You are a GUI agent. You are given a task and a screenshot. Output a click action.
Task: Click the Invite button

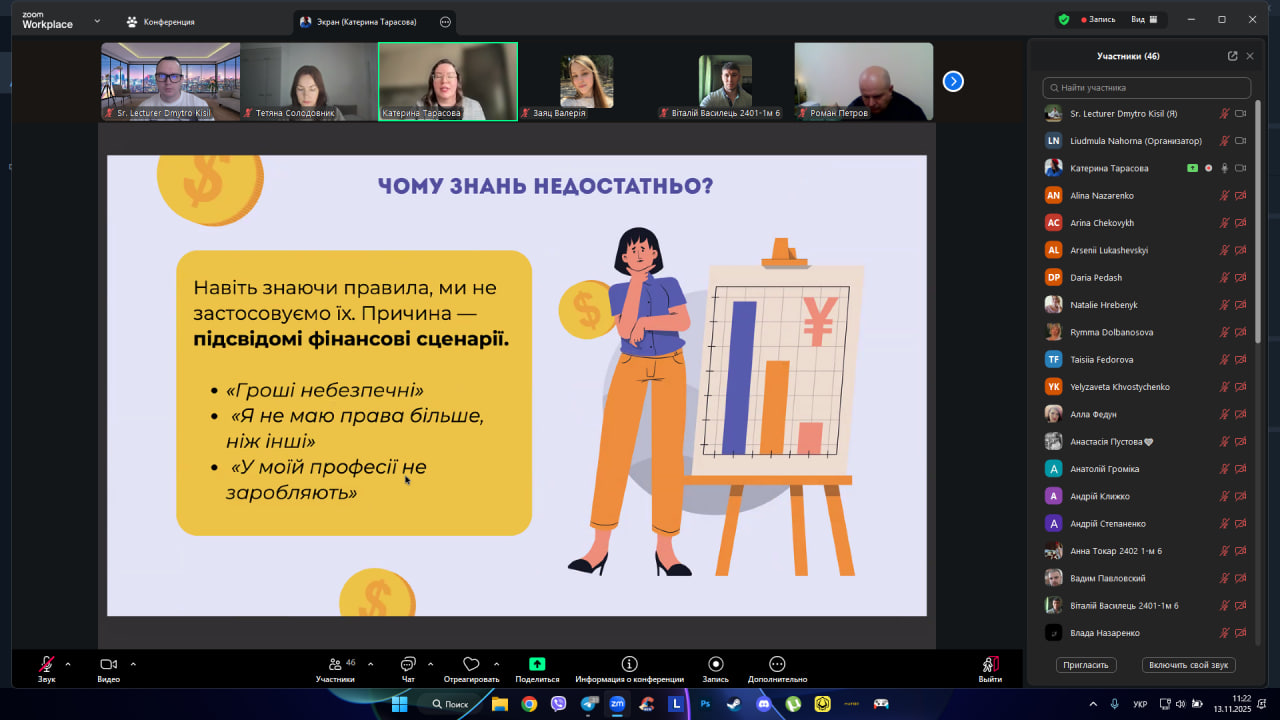[1085, 665]
